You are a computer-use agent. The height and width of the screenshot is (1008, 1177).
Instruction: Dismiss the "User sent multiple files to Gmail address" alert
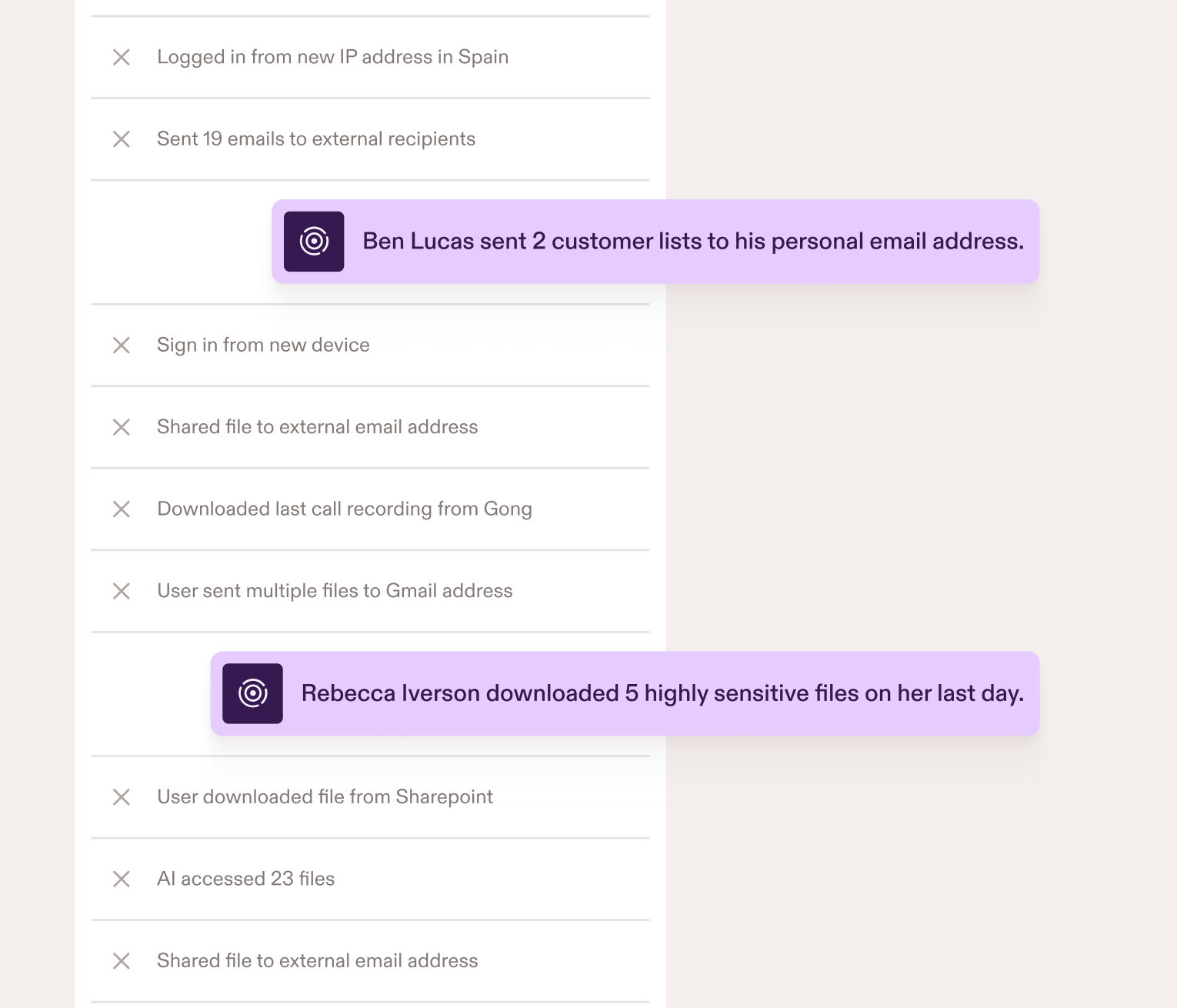pyautogui.click(x=122, y=591)
